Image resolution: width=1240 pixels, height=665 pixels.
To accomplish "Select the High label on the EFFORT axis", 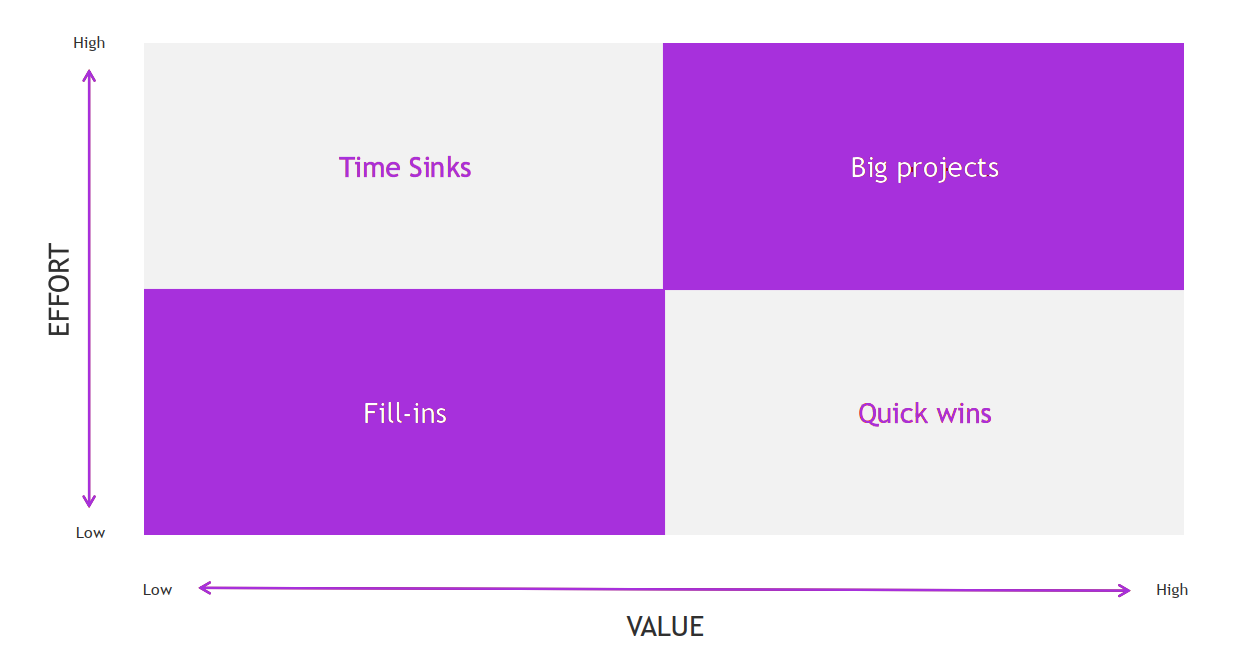I will click(x=89, y=43).
